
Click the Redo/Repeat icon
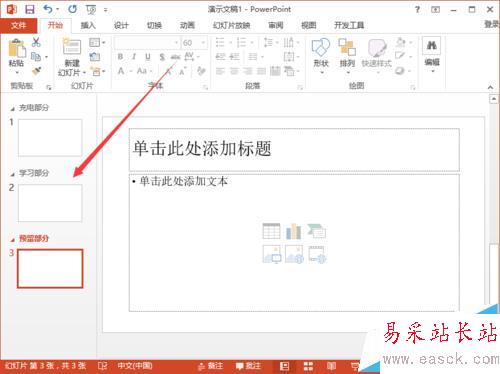[x=72, y=9]
